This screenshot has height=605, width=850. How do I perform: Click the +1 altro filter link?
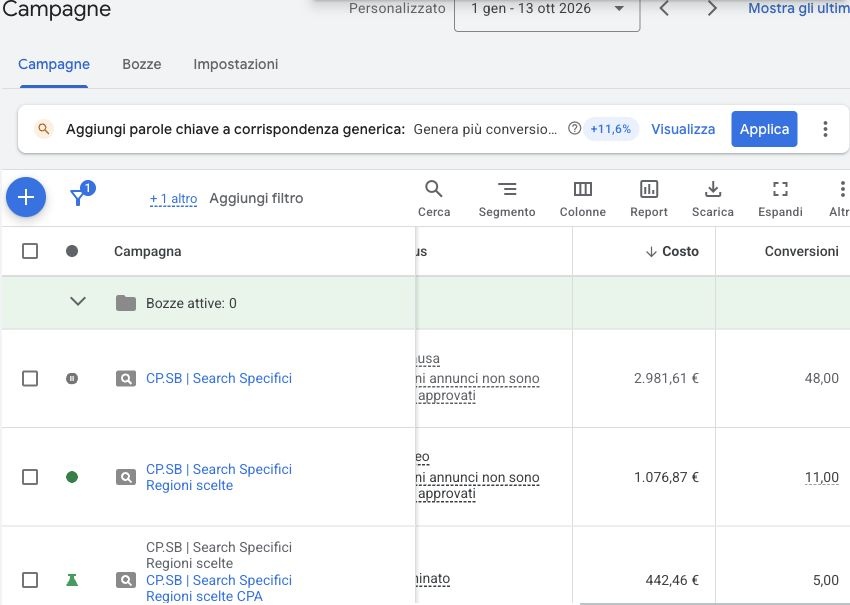(x=173, y=199)
